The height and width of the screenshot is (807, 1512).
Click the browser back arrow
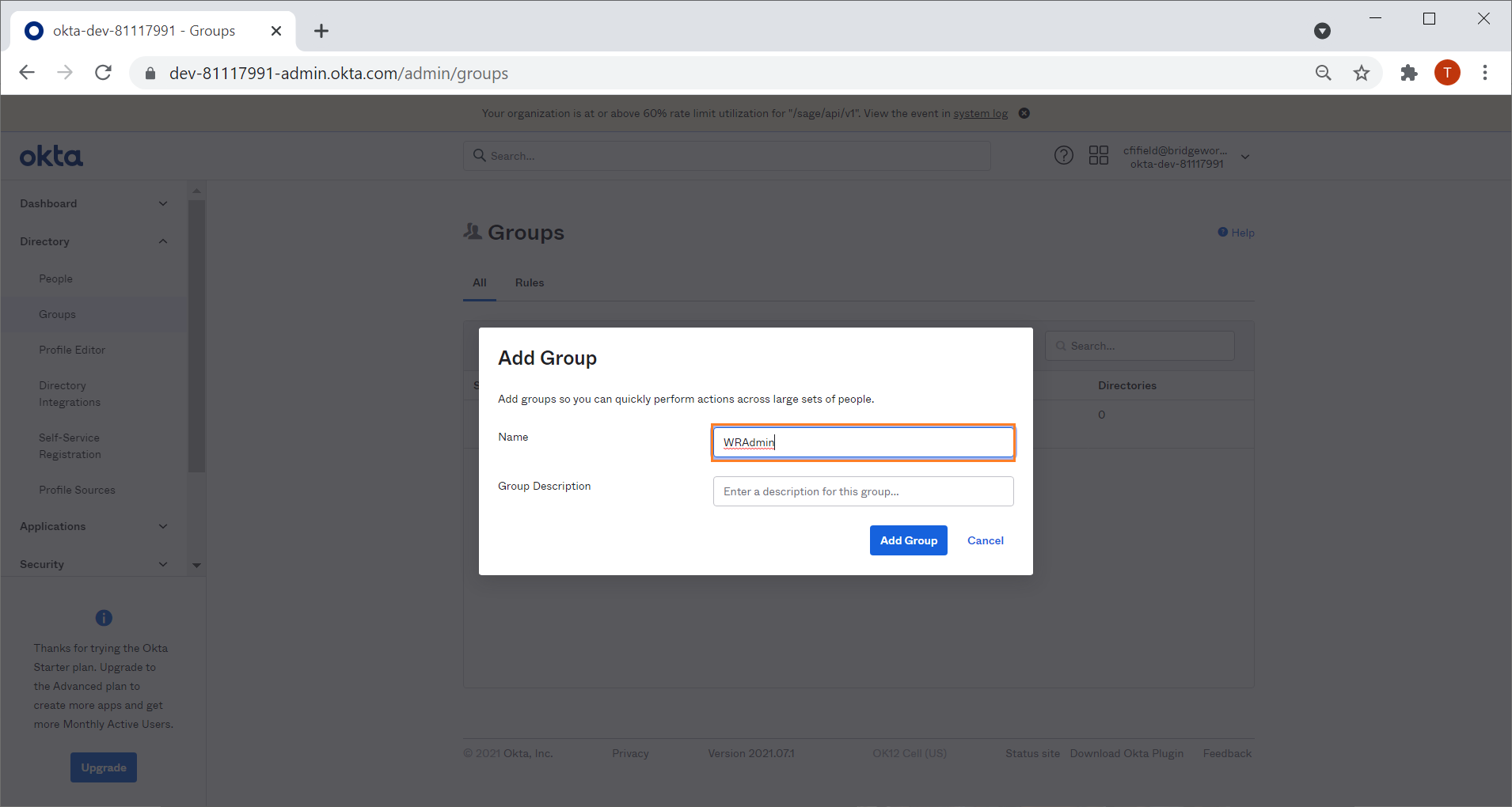pyautogui.click(x=27, y=73)
